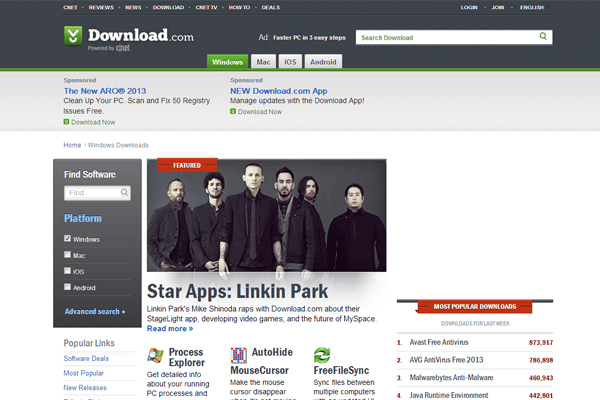Enable the Windows platform checkbox
Viewport: 600px width, 400px height.
click(67, 238)
